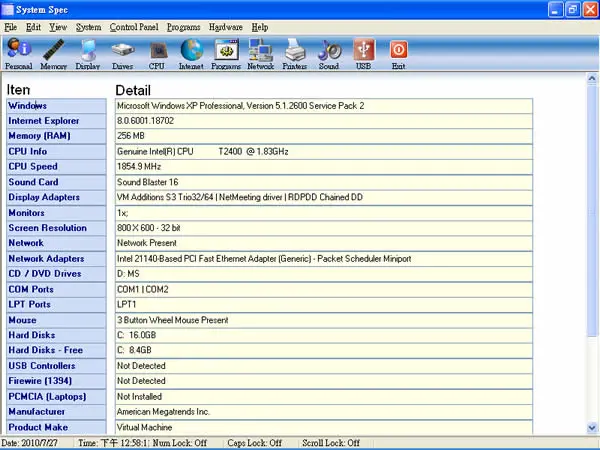This screenshot has height=450, width=600.
Task: Click the Printers toolbar icon
Action: [295, 54]
